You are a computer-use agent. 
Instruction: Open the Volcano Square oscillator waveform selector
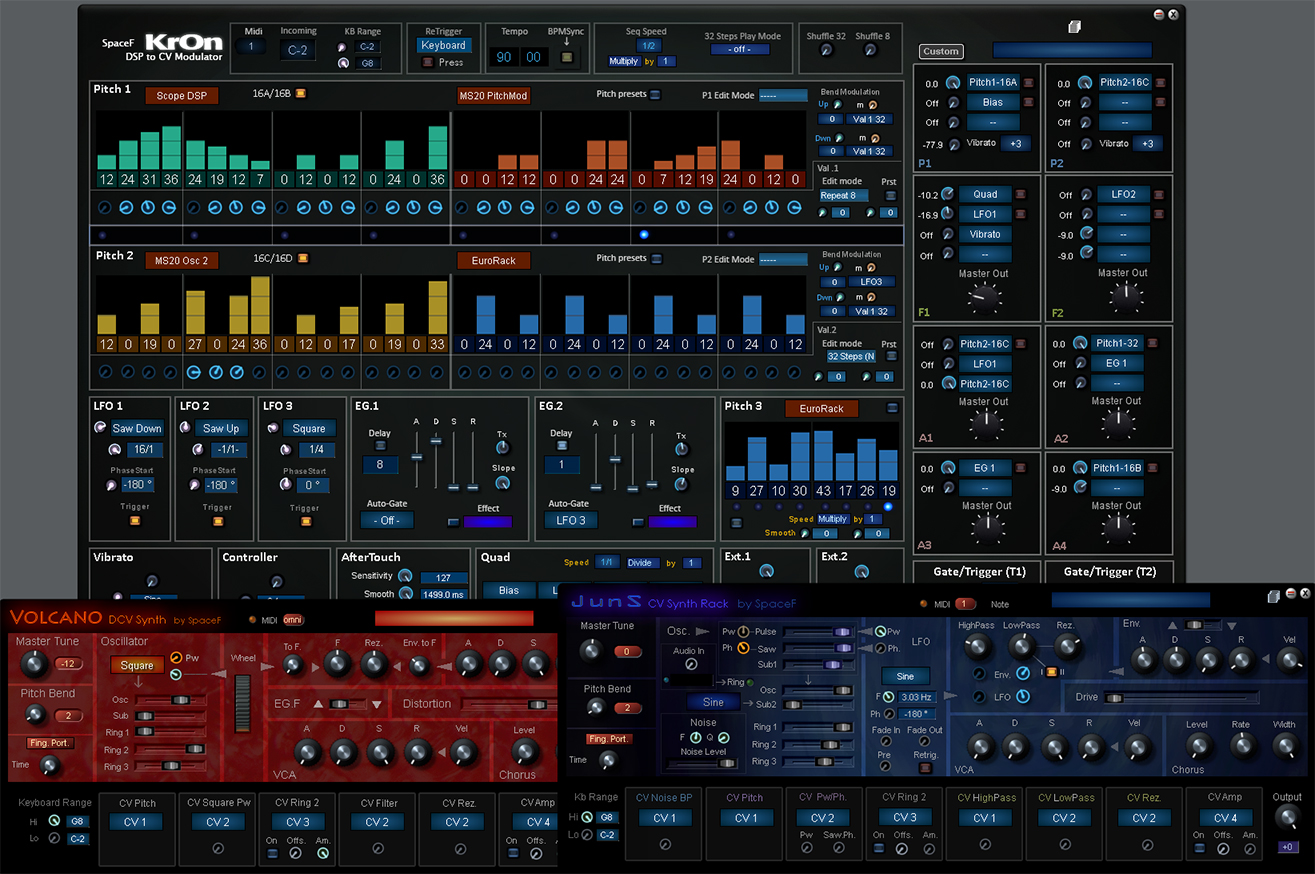(137, 665)
